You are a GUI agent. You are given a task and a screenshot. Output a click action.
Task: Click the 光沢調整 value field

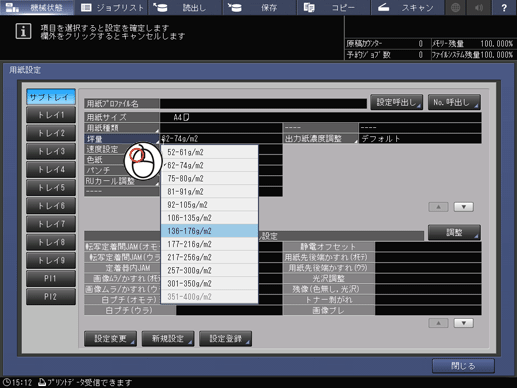tap(428, 278)
